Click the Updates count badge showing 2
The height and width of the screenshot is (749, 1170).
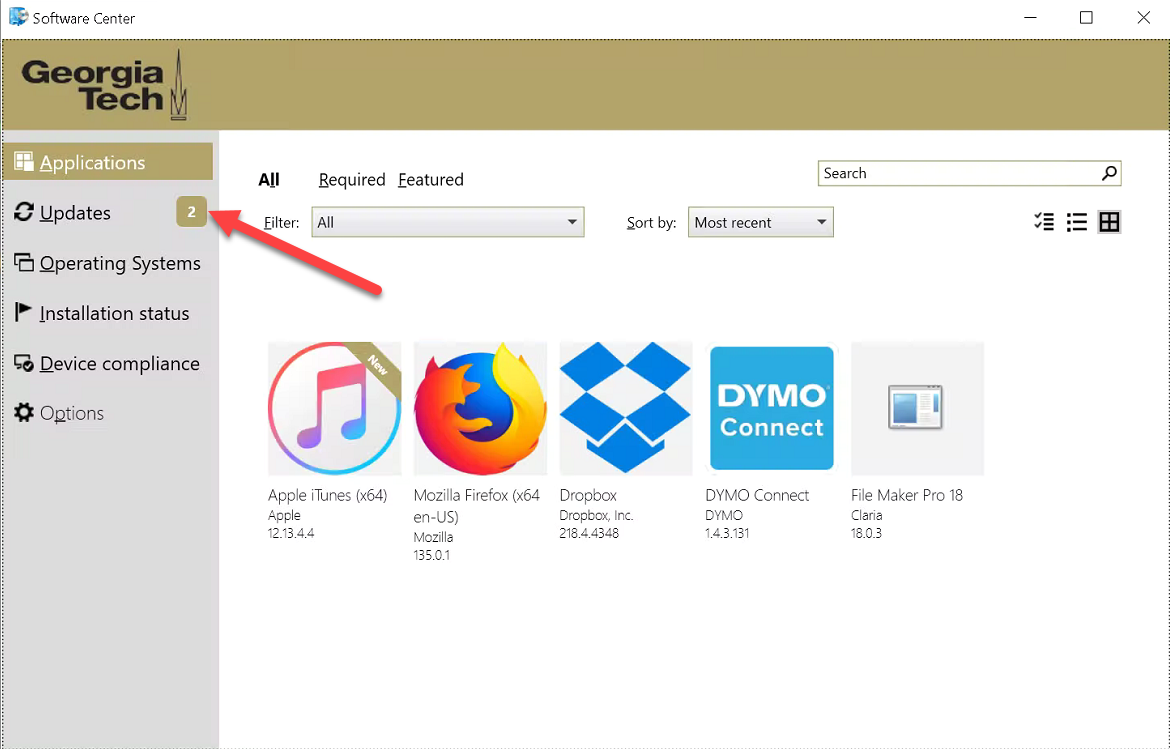pyautogui.click(x=191, y=212)
